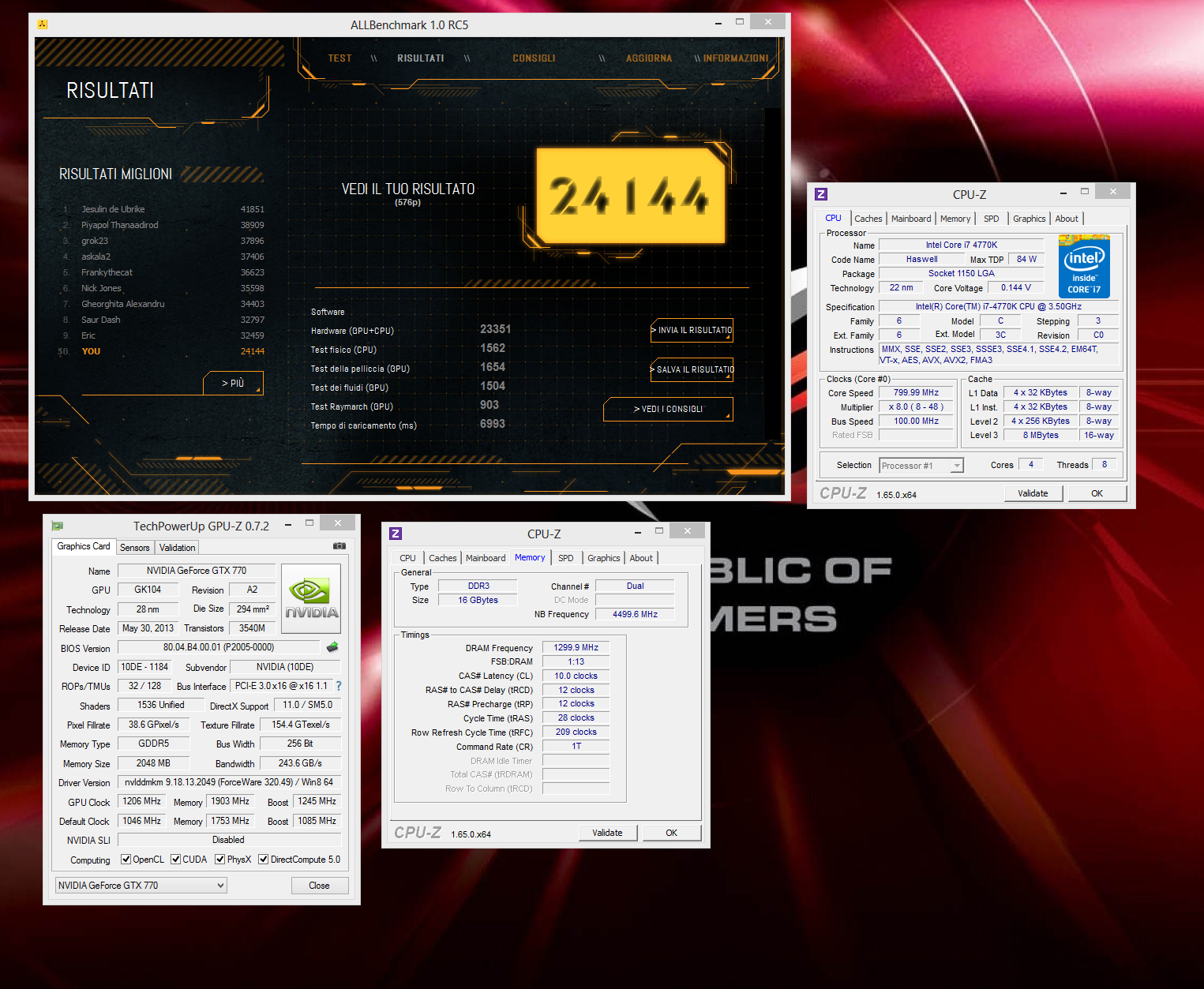Switch to the Sensors tab in GPU-Z
The image size is (1204, 989).
[134, 548]
